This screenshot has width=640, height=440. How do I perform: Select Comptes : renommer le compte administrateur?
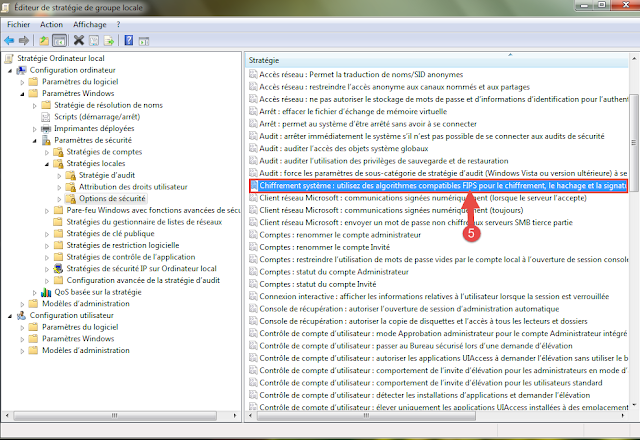click(x=340, y=235)
